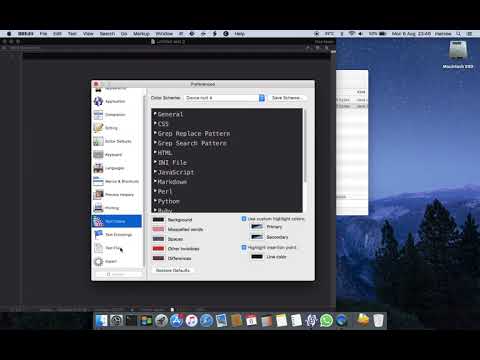The image size is (480, 360).
Task: Pick the Secondary highlight color swatch
Action: click(257, 237)
